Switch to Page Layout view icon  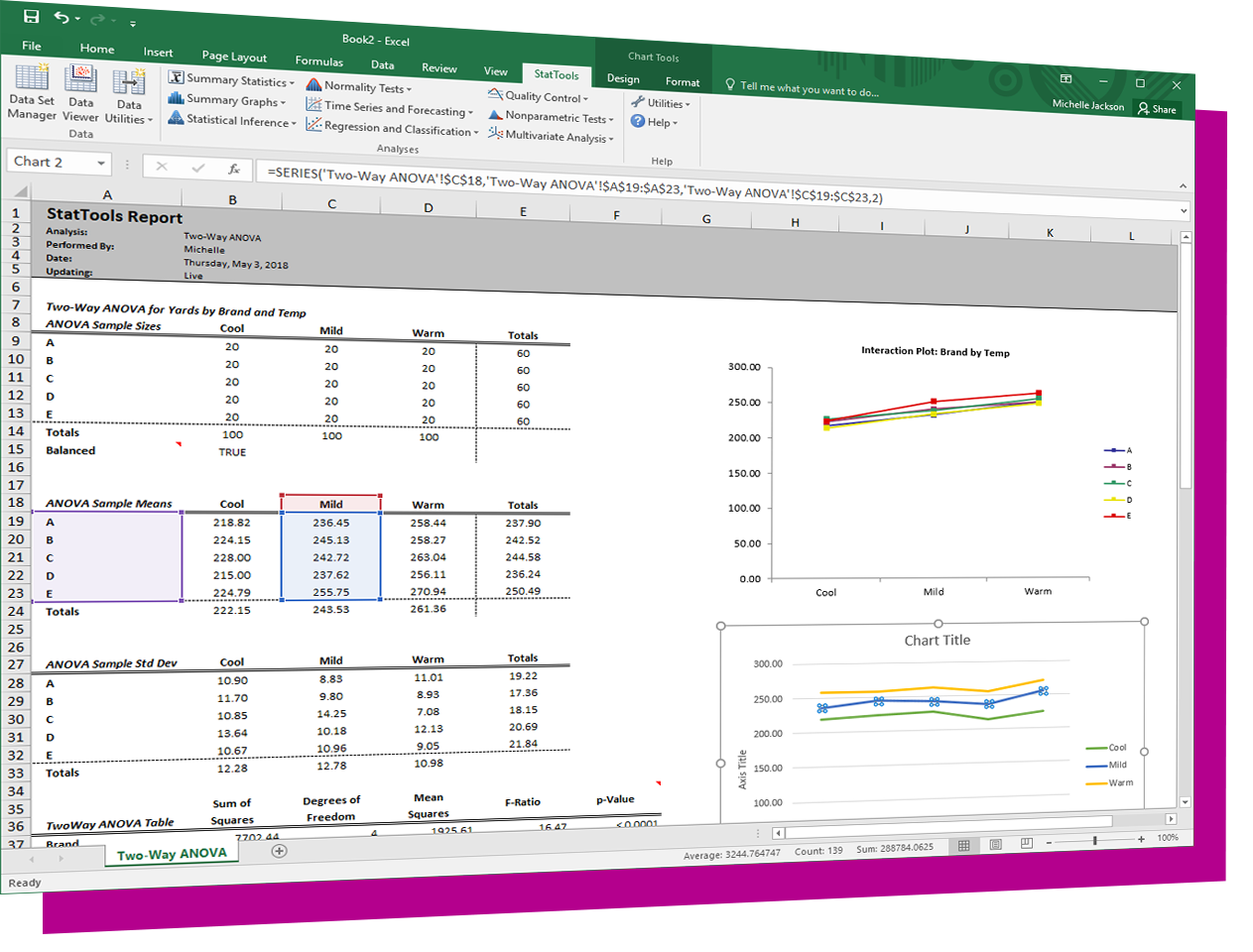[995, 845]
